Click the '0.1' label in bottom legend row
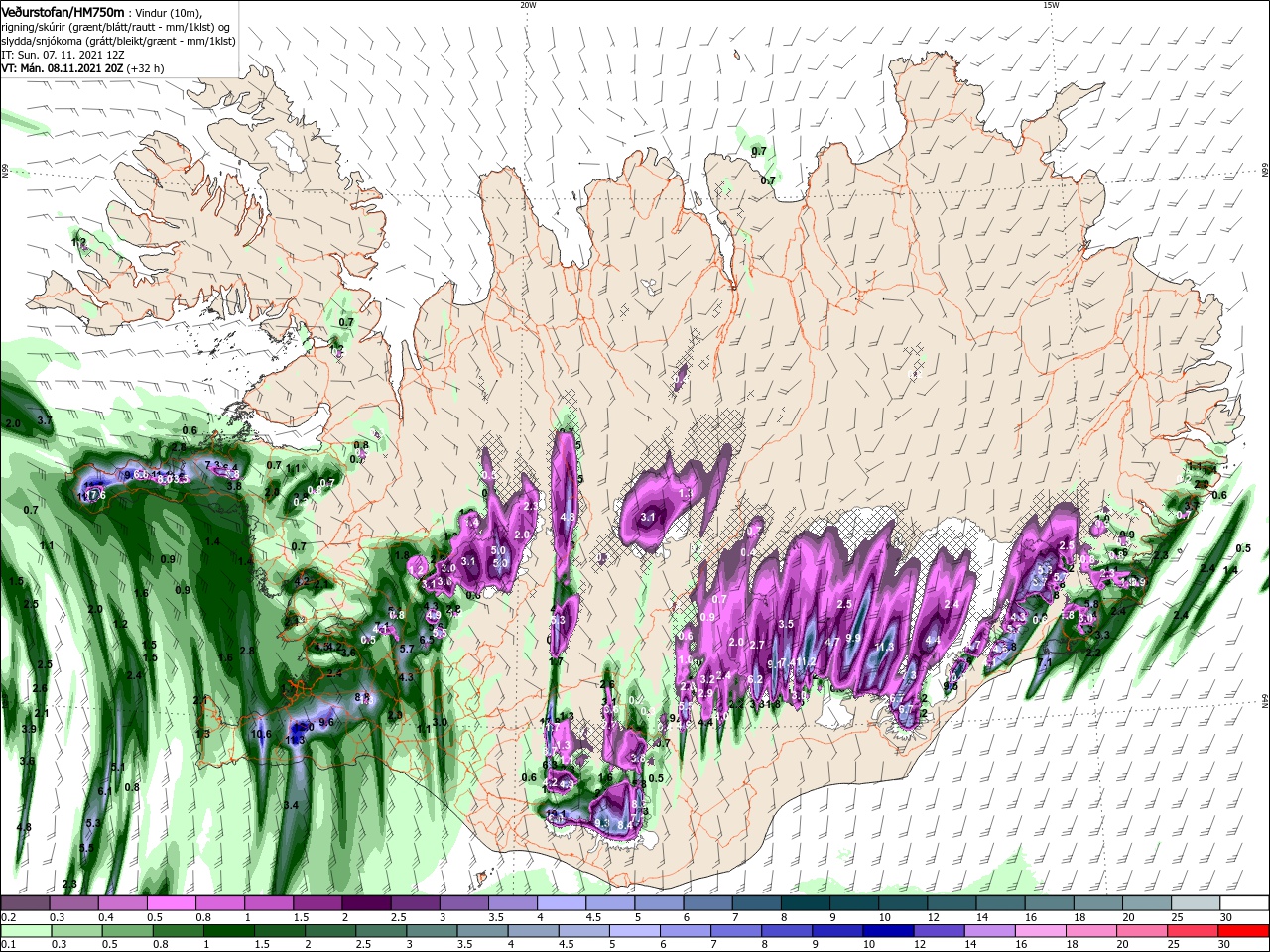The width and height of the screenshot is (1270, 952). pyautogui.click(x=7, y=944)
